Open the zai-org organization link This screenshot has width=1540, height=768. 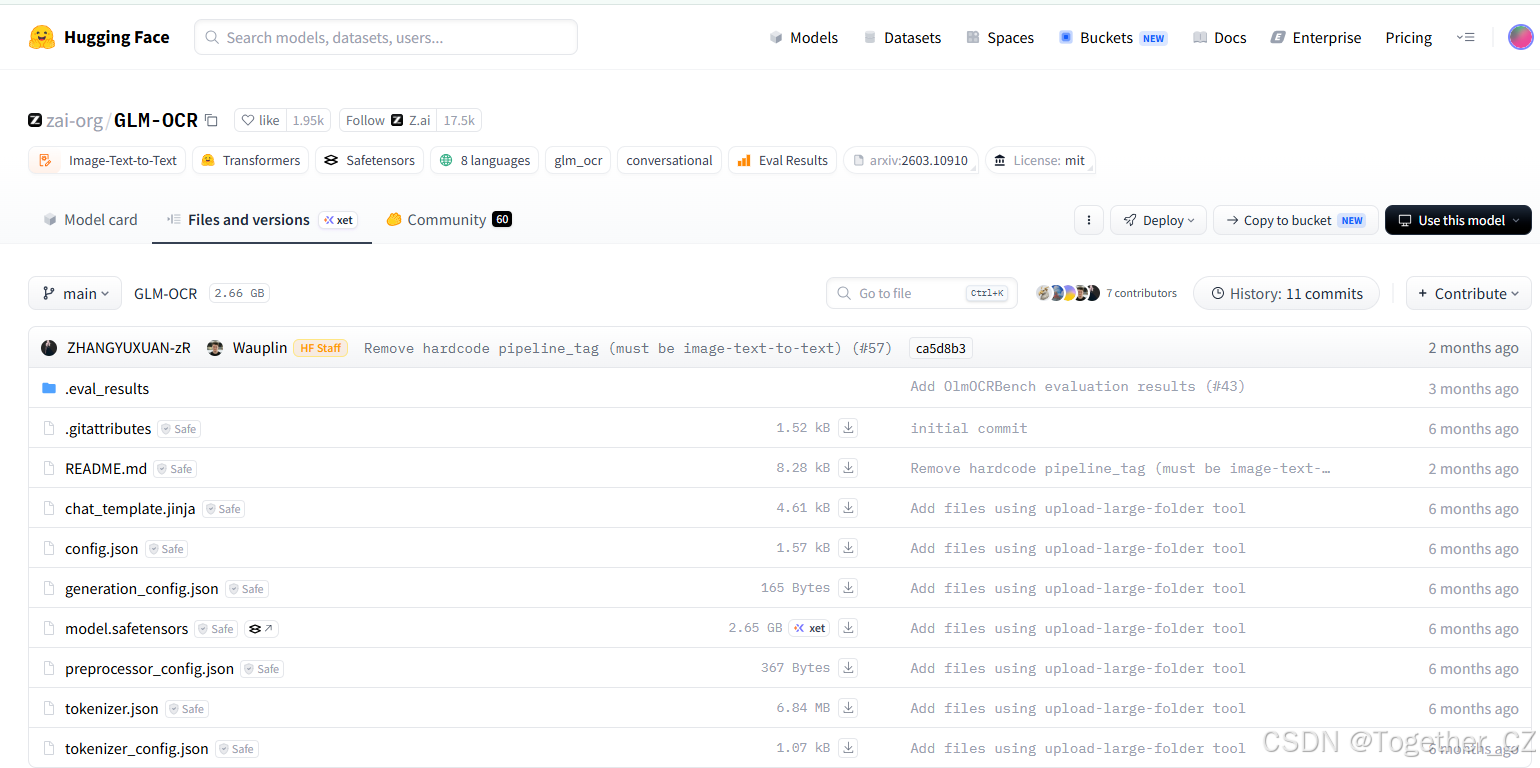pyautogui.click(x=74, y=120)
